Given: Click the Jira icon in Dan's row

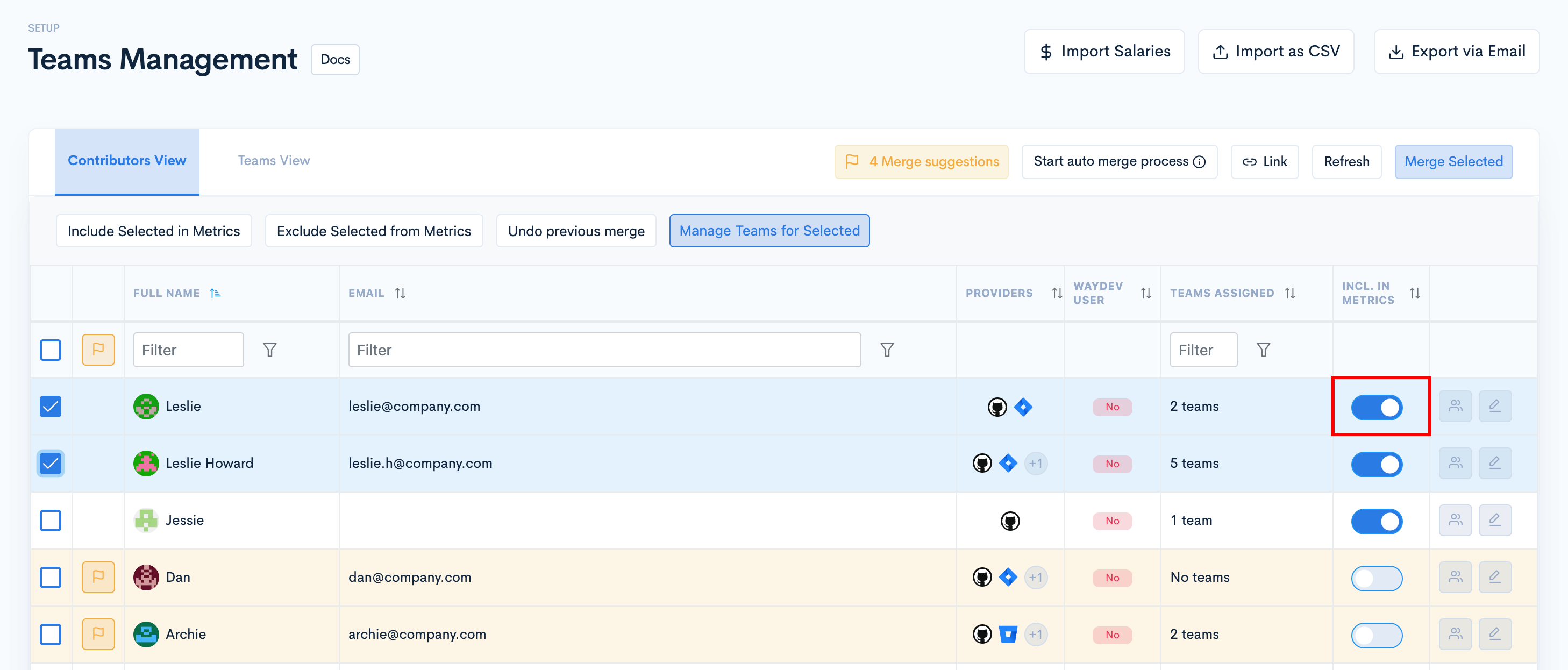Looking at the screenshot, I should [1008, 578].
